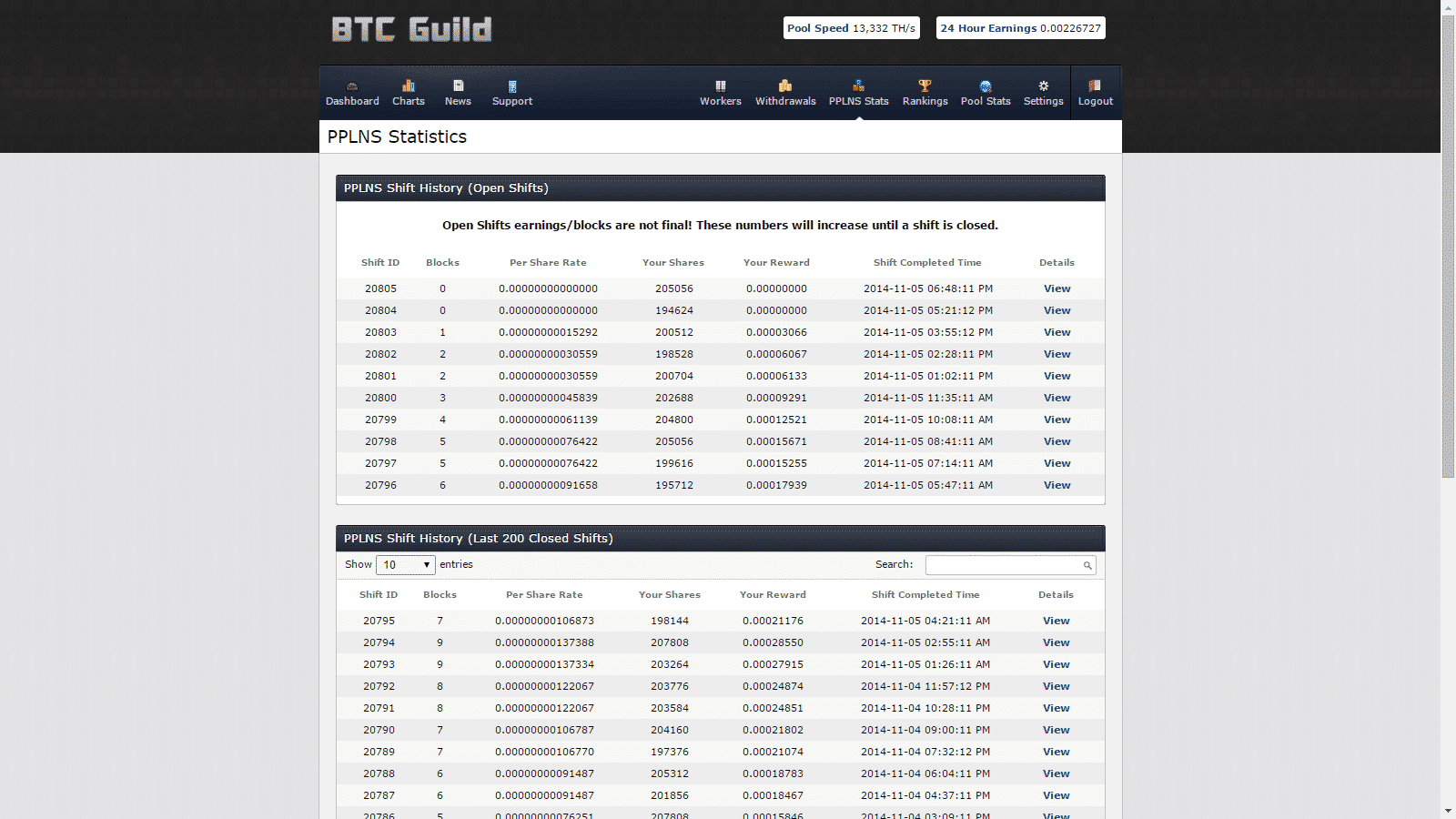Screen dimensions: 1456x819
Task: Open the Dashboard icon in navigation
Action: 352,86
